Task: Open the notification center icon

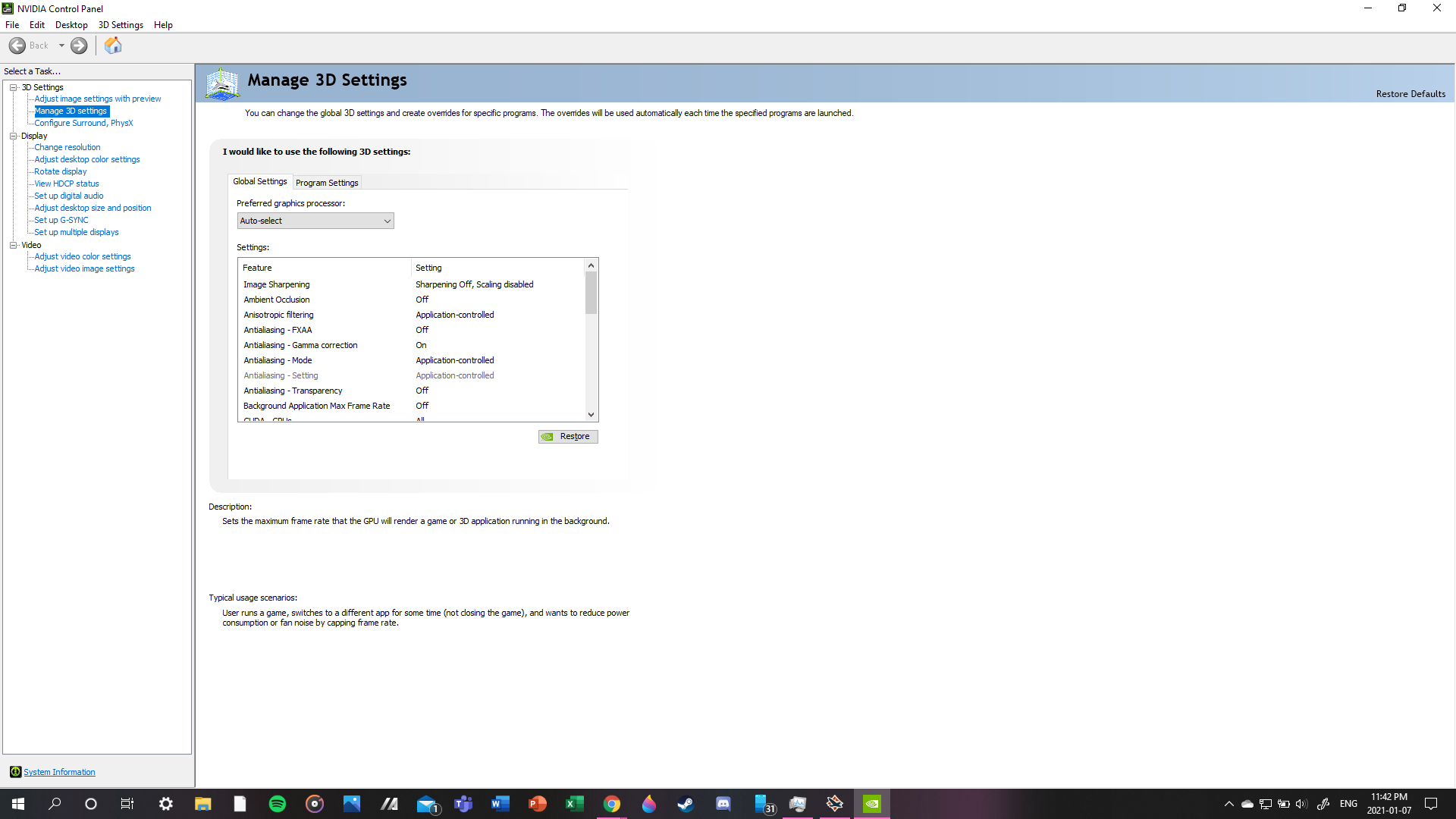Action: point(1431,804)
